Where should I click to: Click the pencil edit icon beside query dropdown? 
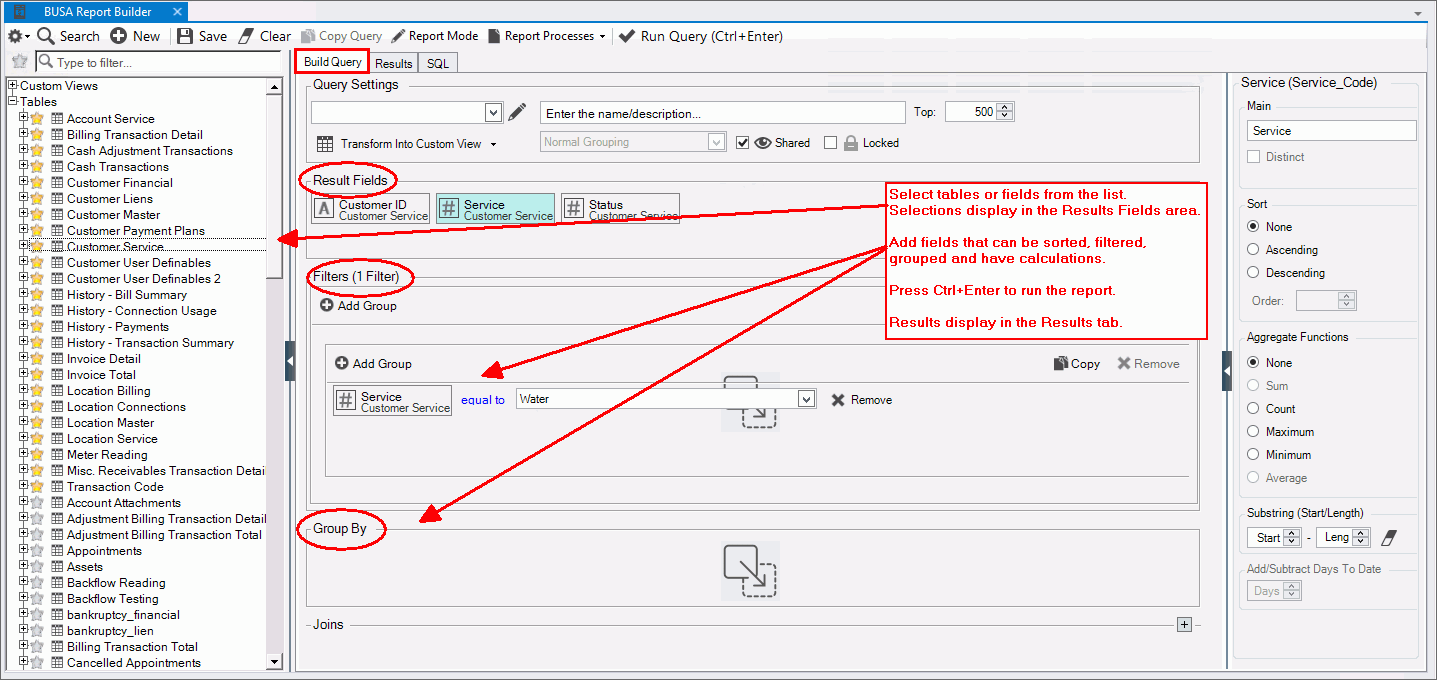[517, 112]
